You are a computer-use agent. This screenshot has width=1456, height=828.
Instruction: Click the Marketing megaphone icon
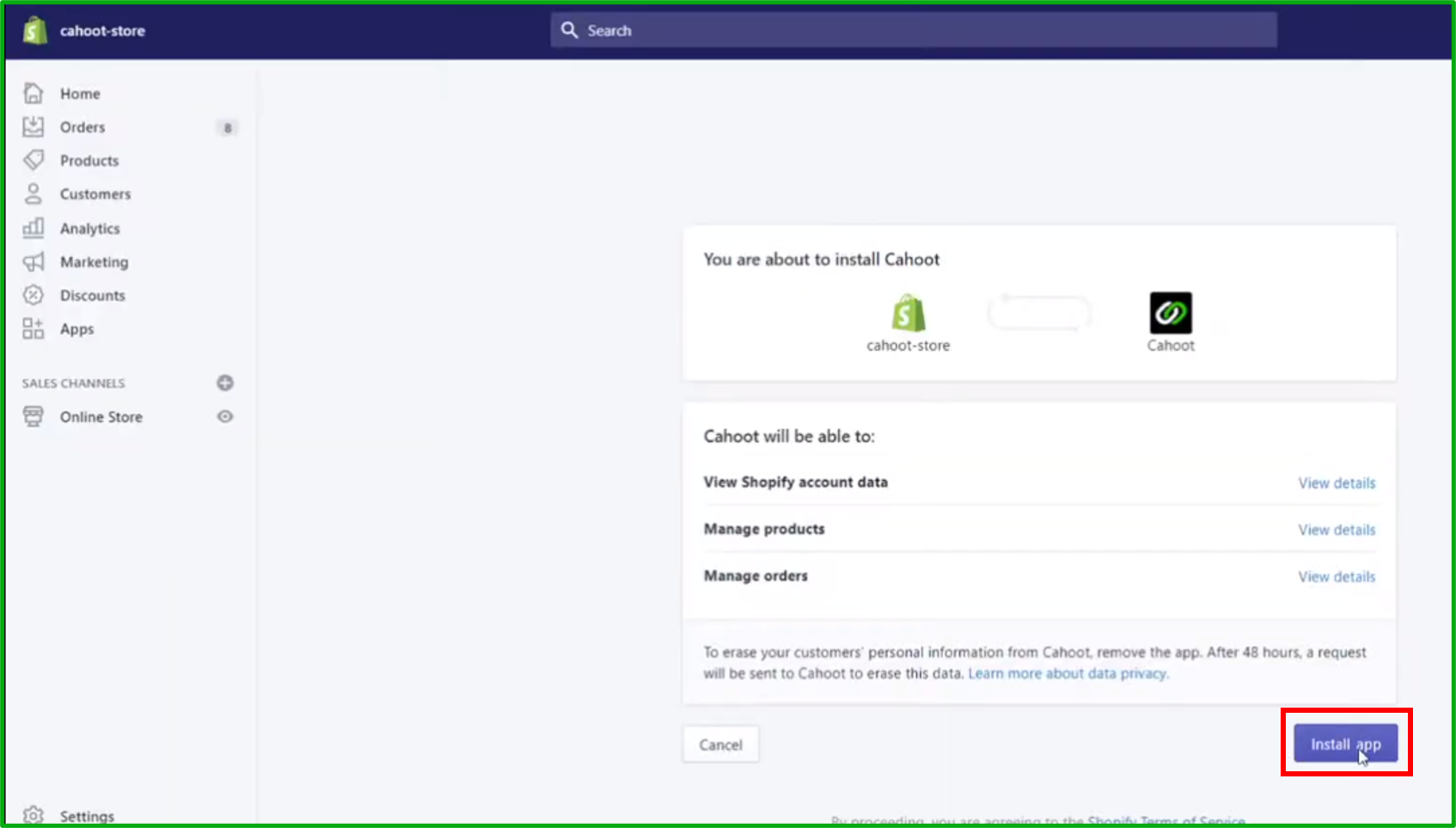[x=34, y=261]
